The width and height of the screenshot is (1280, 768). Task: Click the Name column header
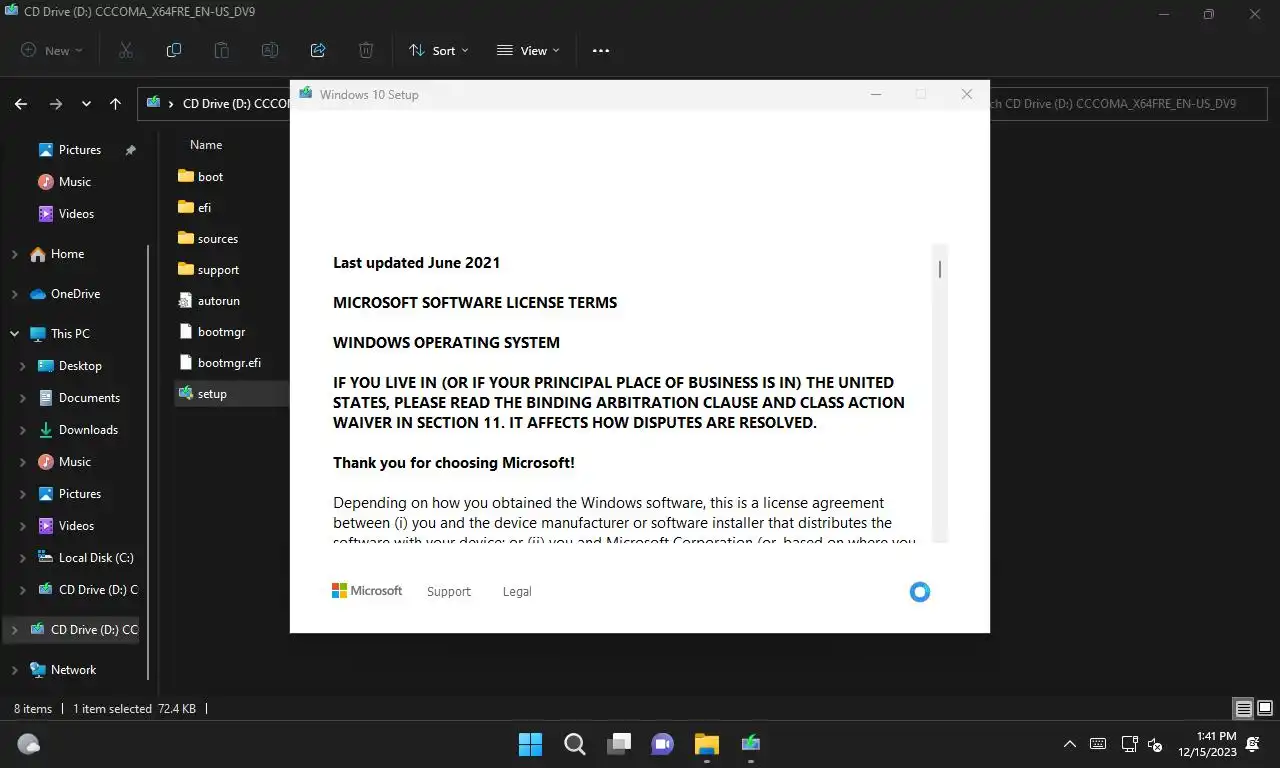click(206, 145)
